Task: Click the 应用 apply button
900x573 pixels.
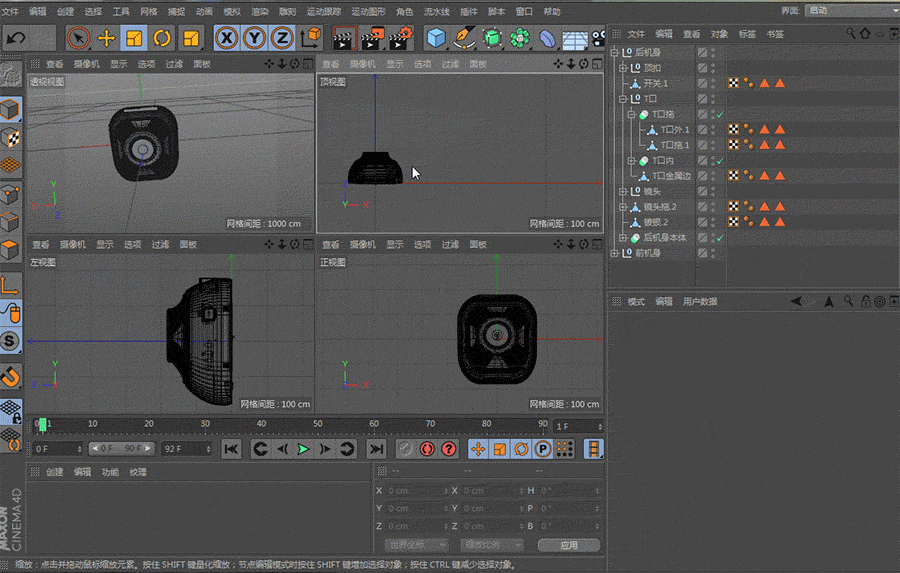Action: coord(569,545)
